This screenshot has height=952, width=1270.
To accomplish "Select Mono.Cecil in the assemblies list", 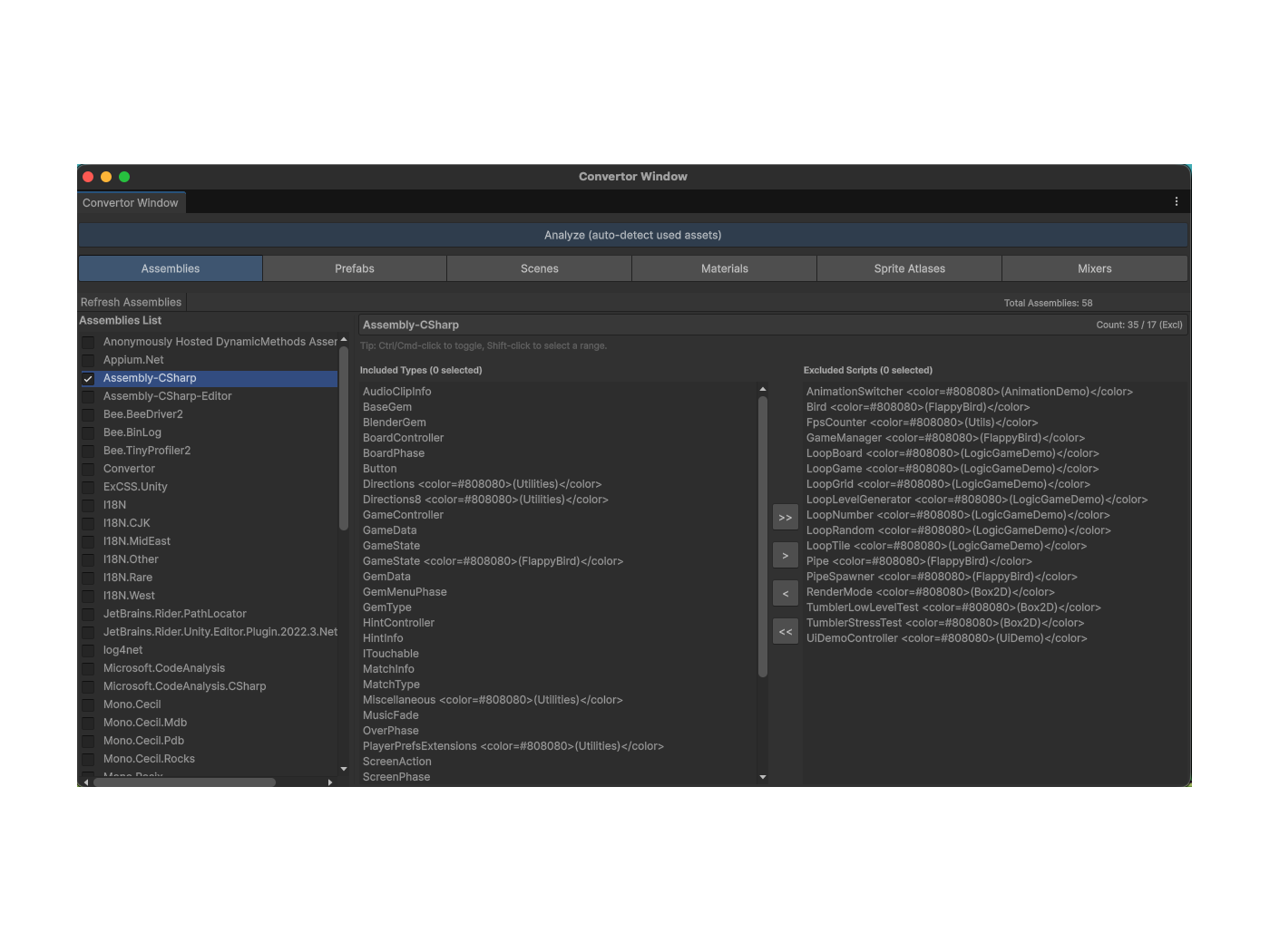I will coord(132,704).
